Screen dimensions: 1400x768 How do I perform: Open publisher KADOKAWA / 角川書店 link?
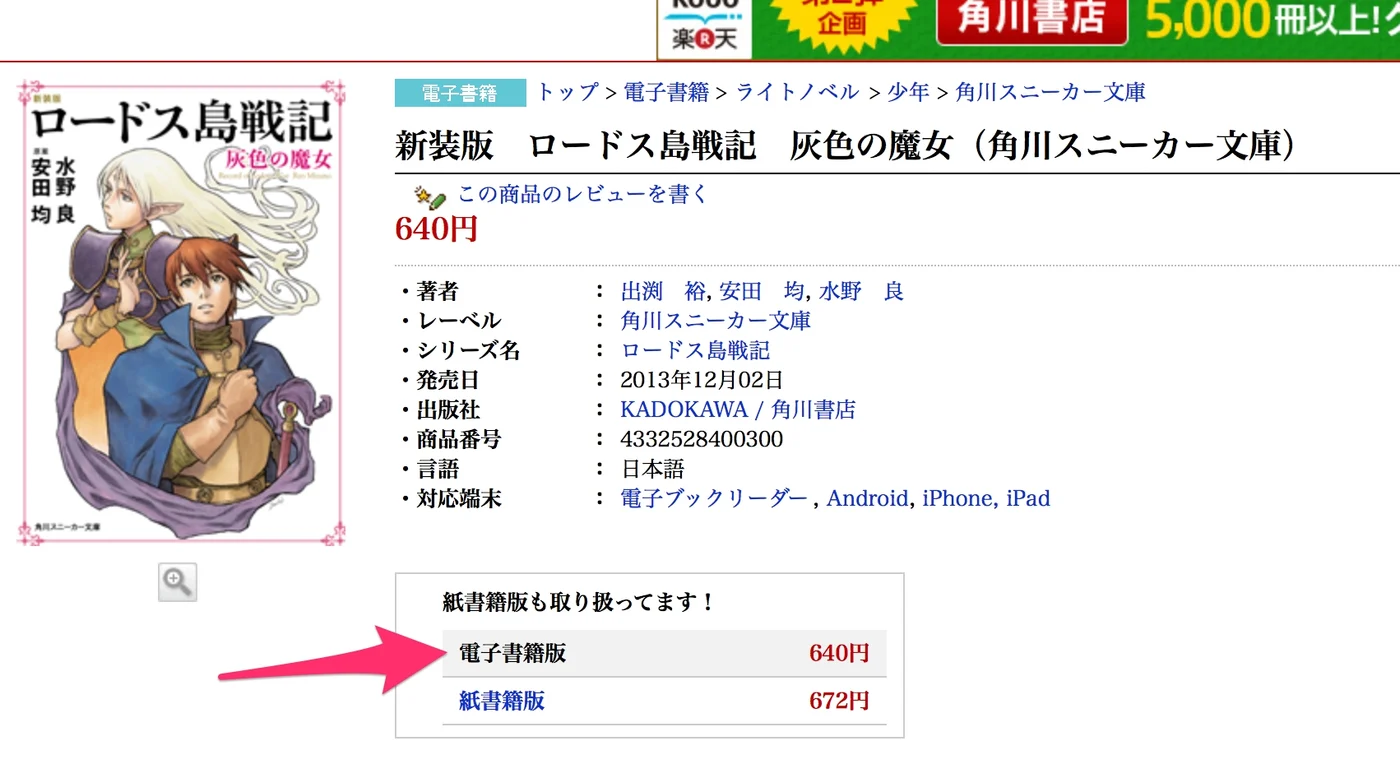click(x=738, y=410)
